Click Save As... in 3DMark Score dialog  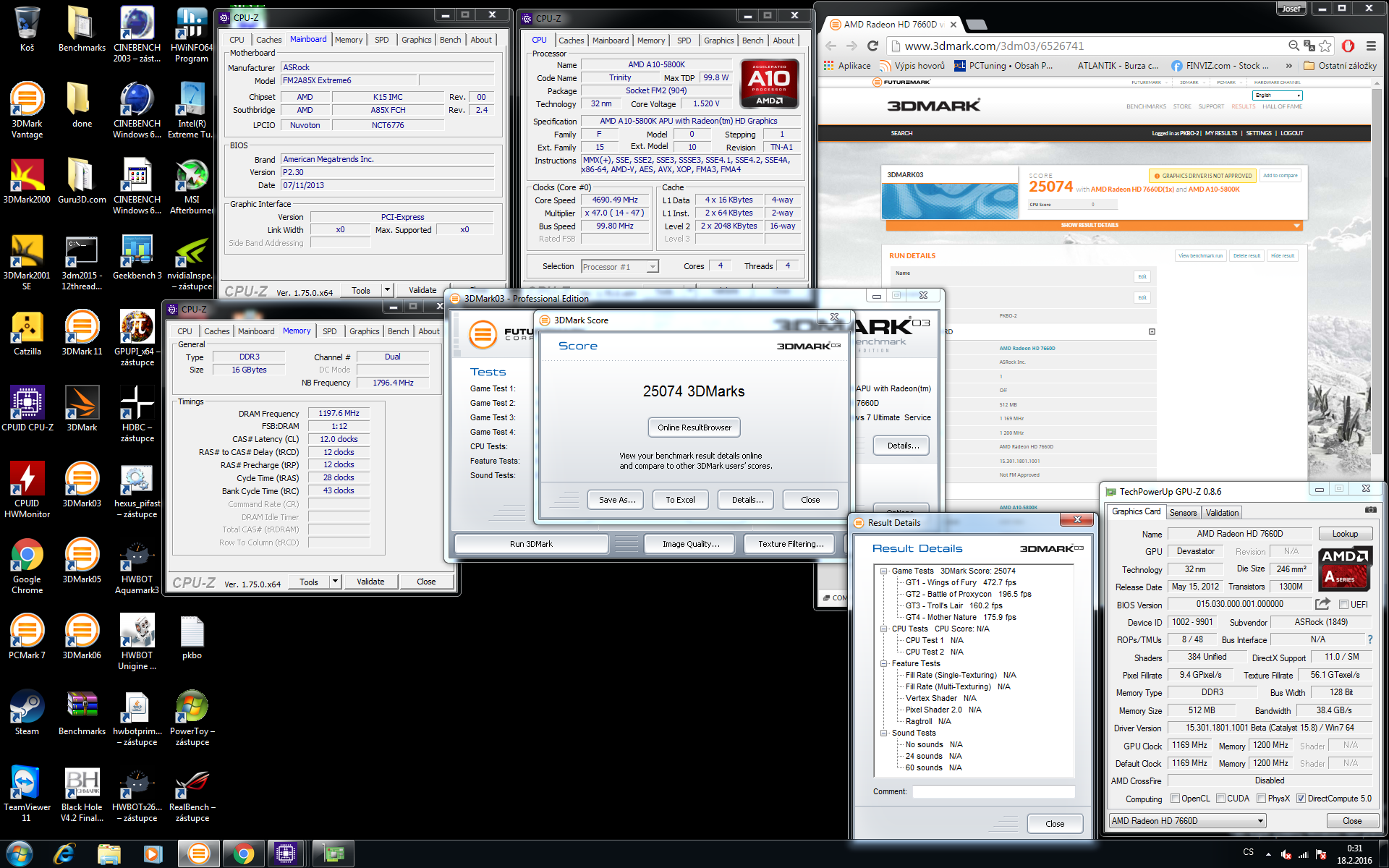point(616,500)
